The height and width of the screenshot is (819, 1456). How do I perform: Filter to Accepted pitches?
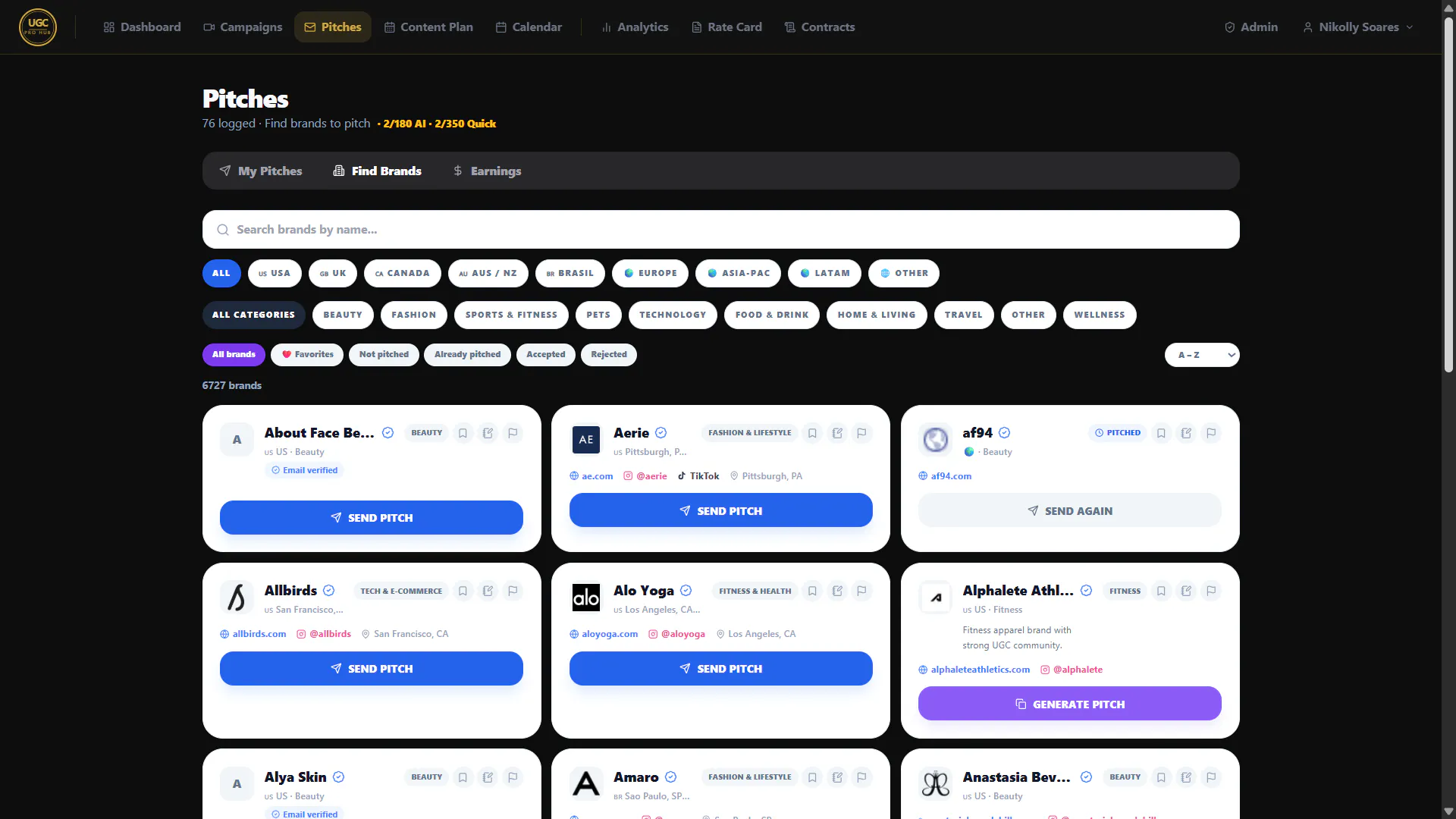tap(546, 355)
